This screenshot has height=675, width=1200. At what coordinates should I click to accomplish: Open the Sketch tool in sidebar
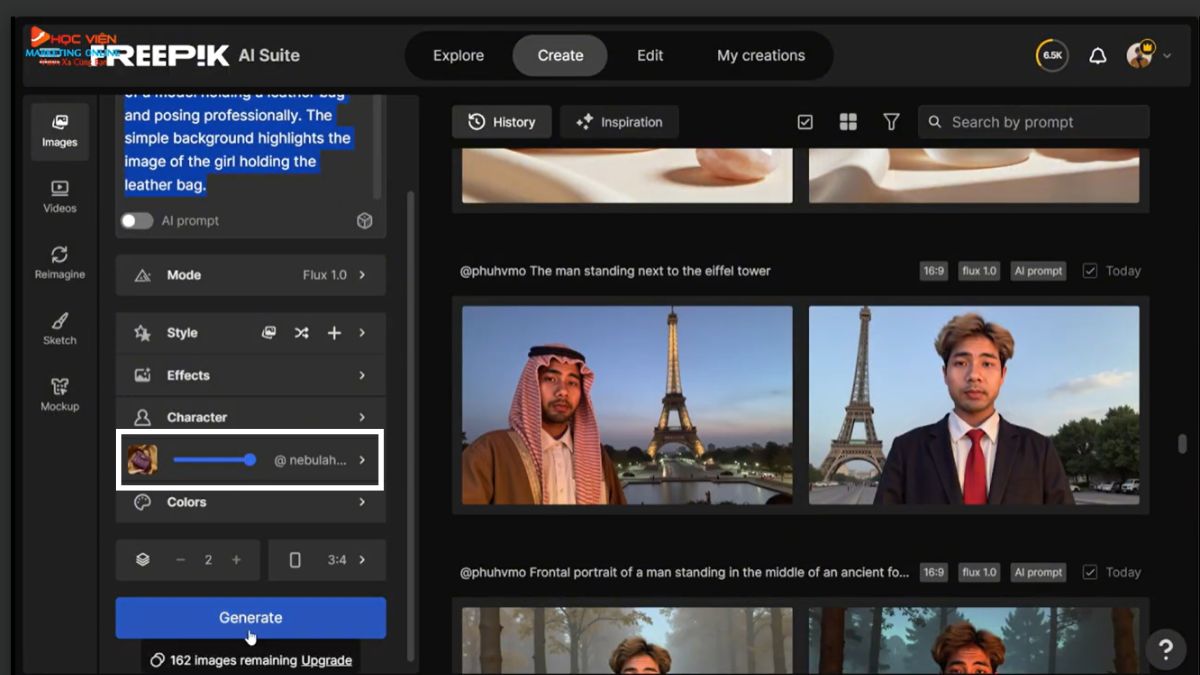tap(59, 329)
